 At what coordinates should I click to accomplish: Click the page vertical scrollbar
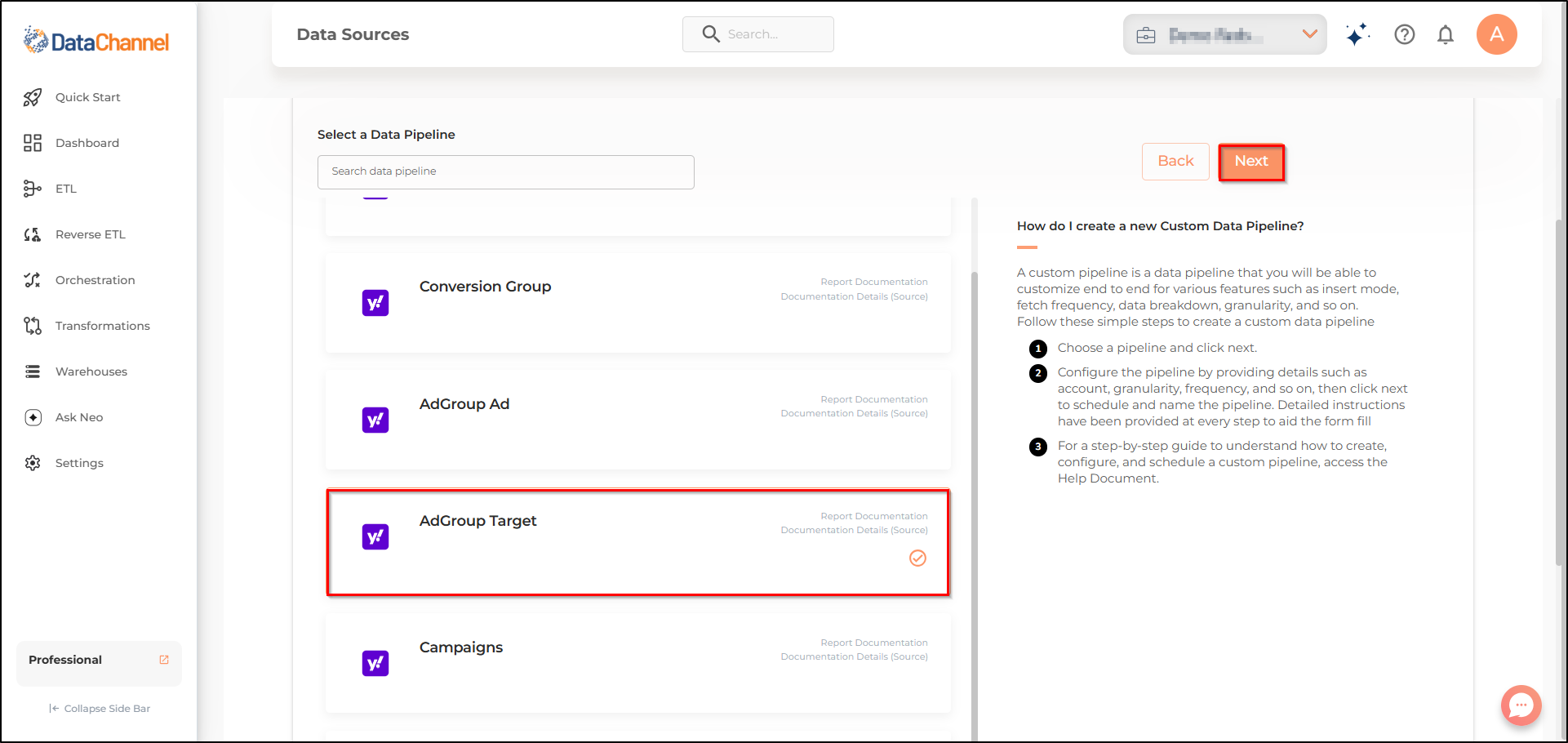click(1561, 392)
